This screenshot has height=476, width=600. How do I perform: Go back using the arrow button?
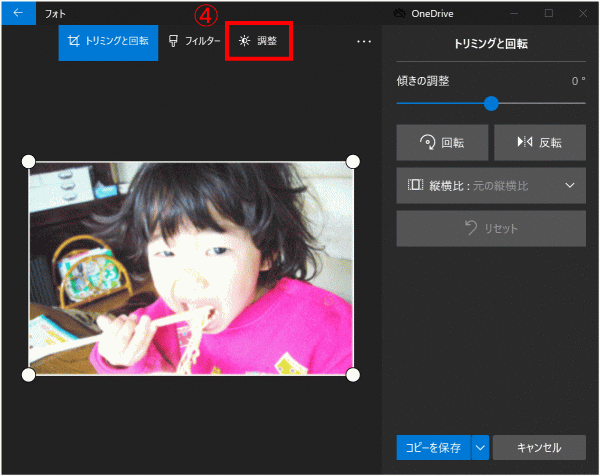point(18,13)
